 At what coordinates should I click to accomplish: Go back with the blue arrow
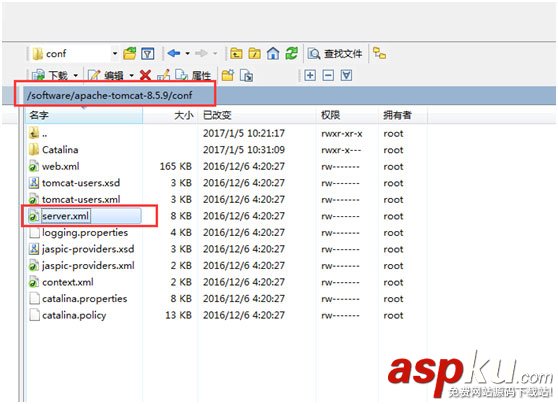[x=174, y=53]
